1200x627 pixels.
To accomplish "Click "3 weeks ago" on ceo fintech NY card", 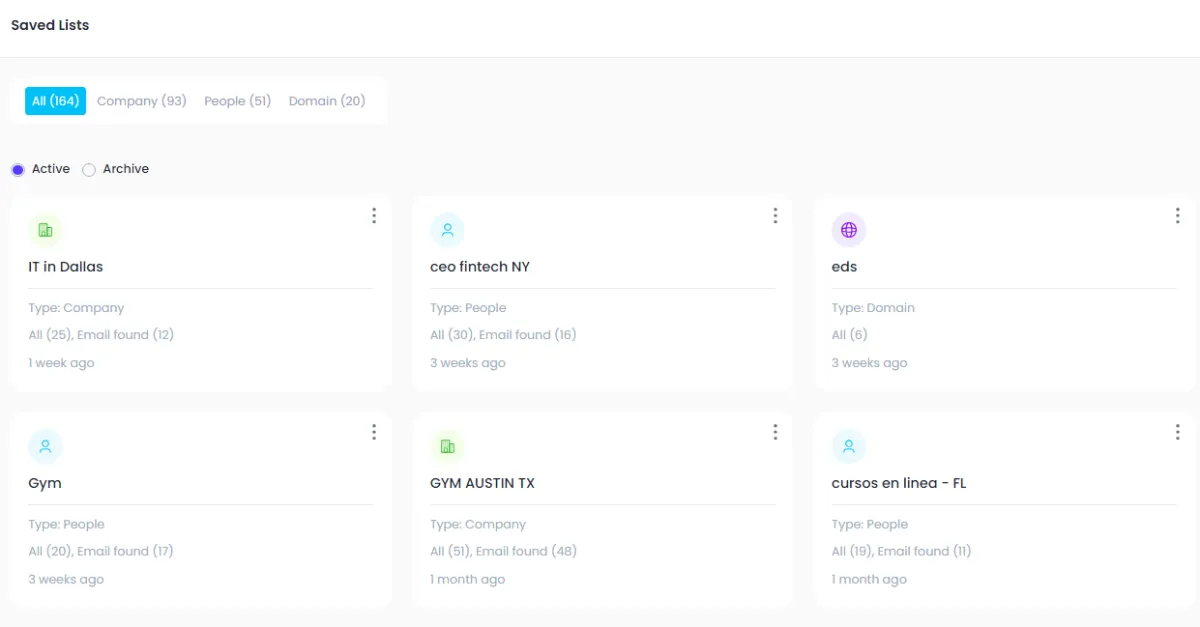I will [468, 363].
